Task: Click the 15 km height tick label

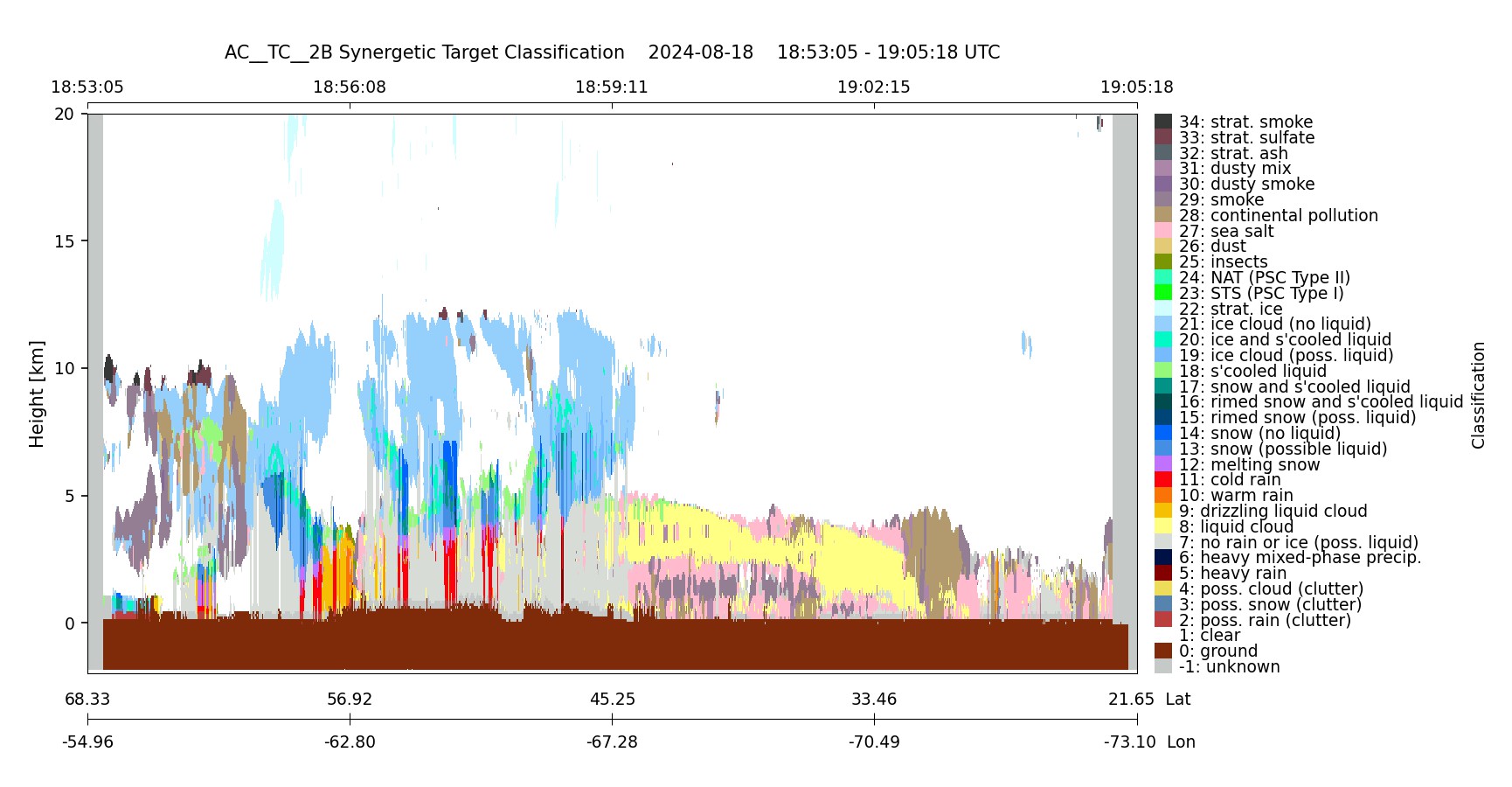Action: [x=65, y=241]
